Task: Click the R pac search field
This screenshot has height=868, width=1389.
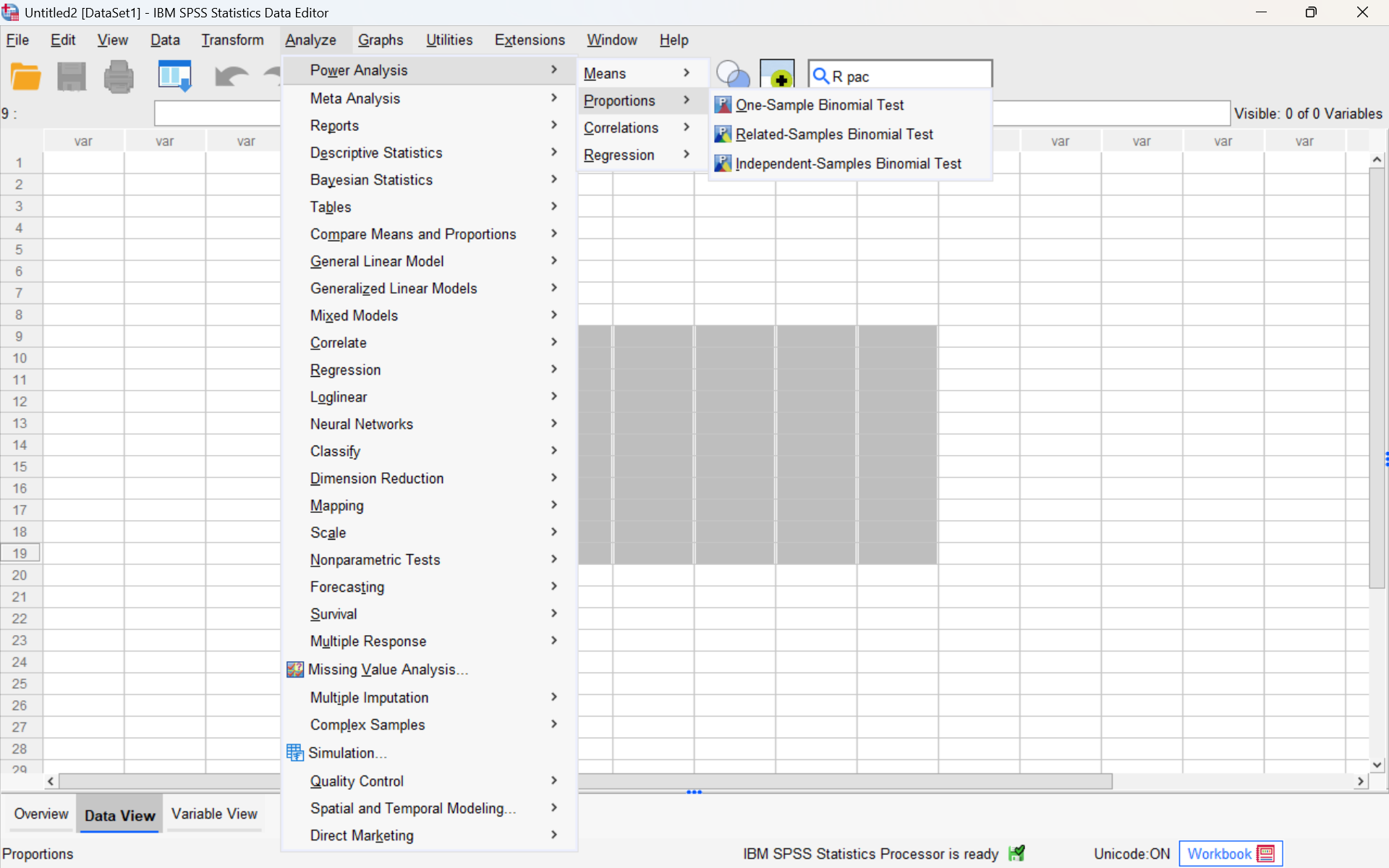Action: point(899,75)
